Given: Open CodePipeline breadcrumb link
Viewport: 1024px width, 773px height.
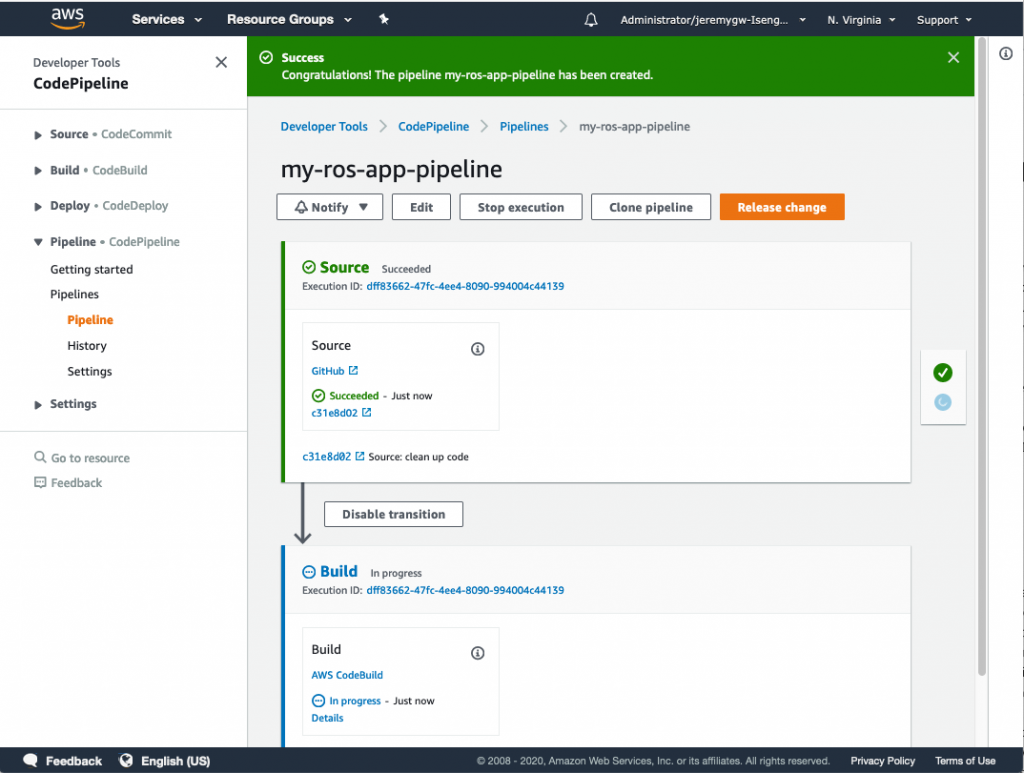Looking at the screenshot, I should pos(434,126).
